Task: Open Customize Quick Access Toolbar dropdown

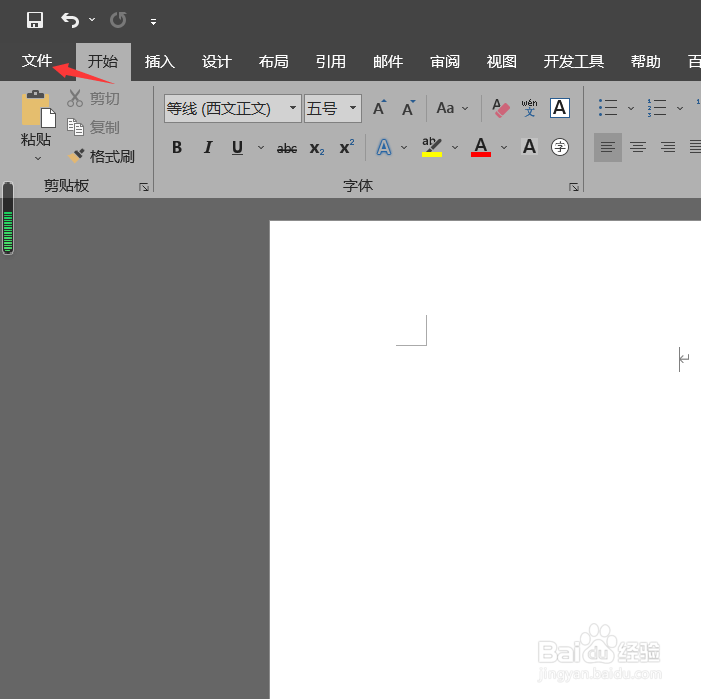Action: tap(153, 21)
